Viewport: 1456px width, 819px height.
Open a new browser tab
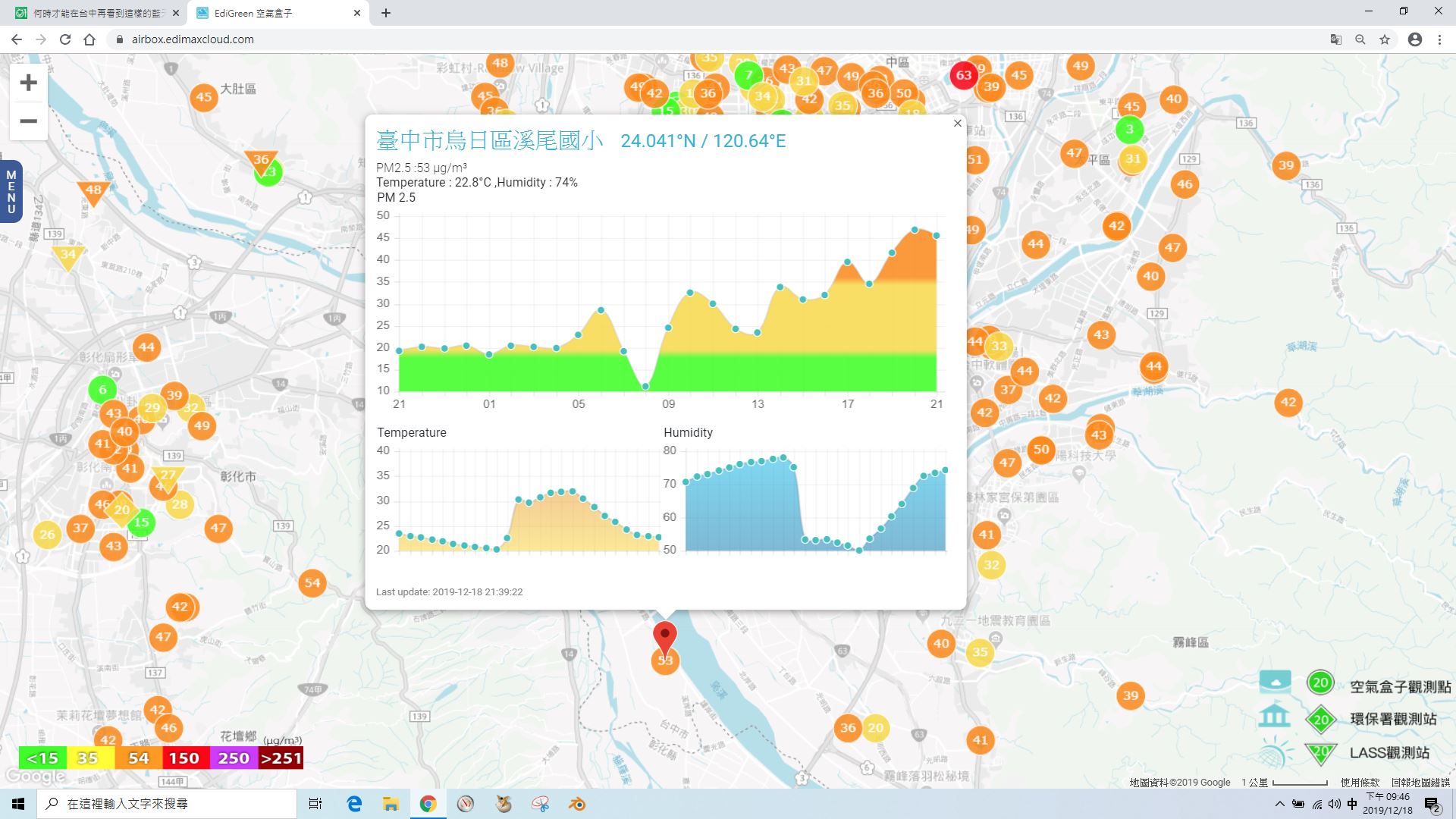[385, 13]
